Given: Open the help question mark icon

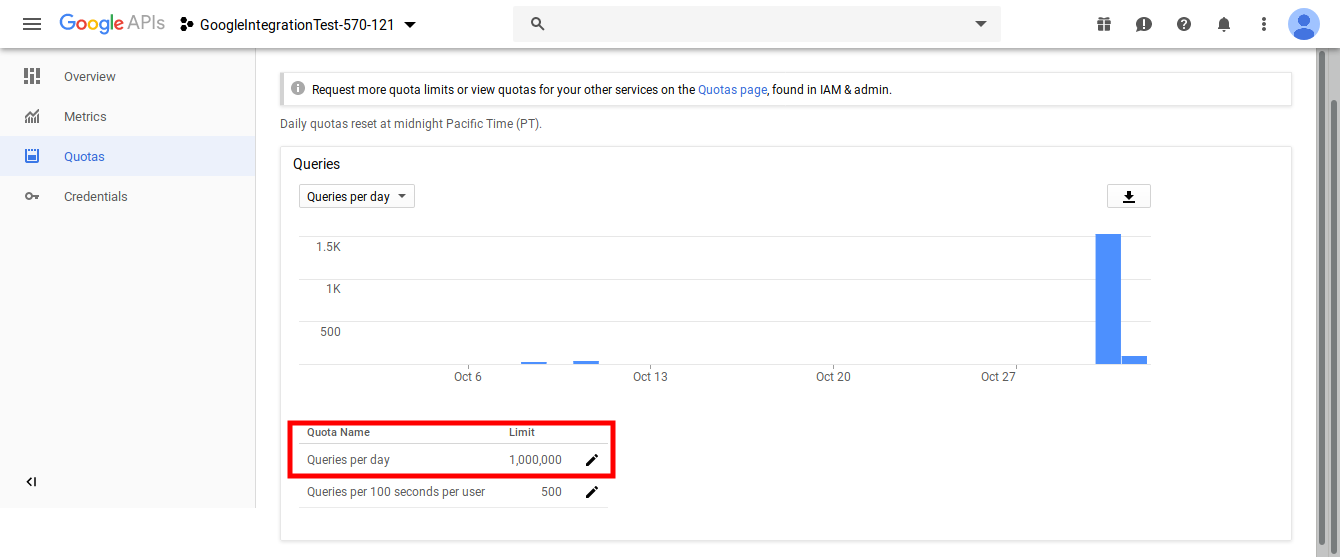Looking at the screenshot, I should point(1184,24).
